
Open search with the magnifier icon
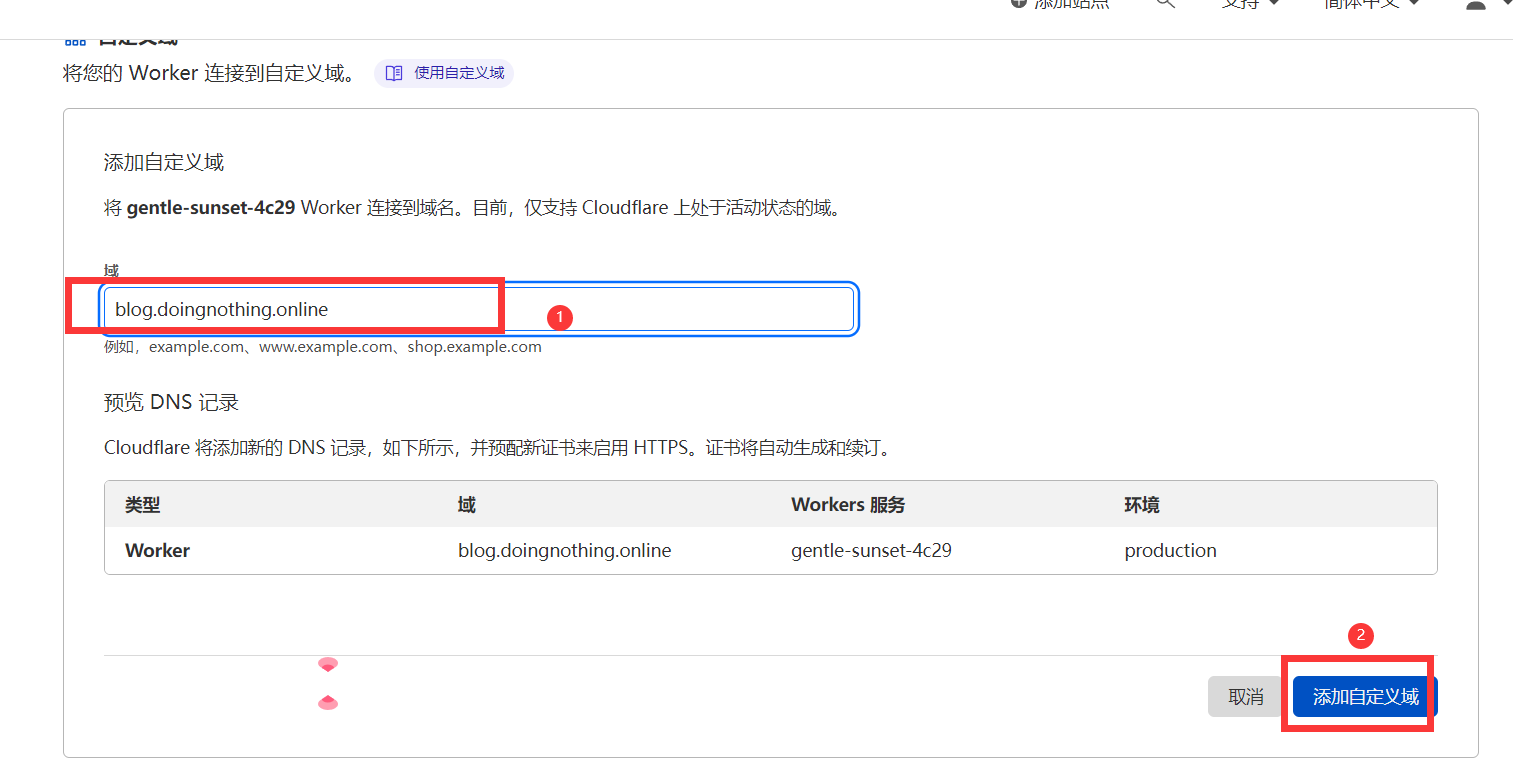pyautogui.click(x=1165, y=3)
